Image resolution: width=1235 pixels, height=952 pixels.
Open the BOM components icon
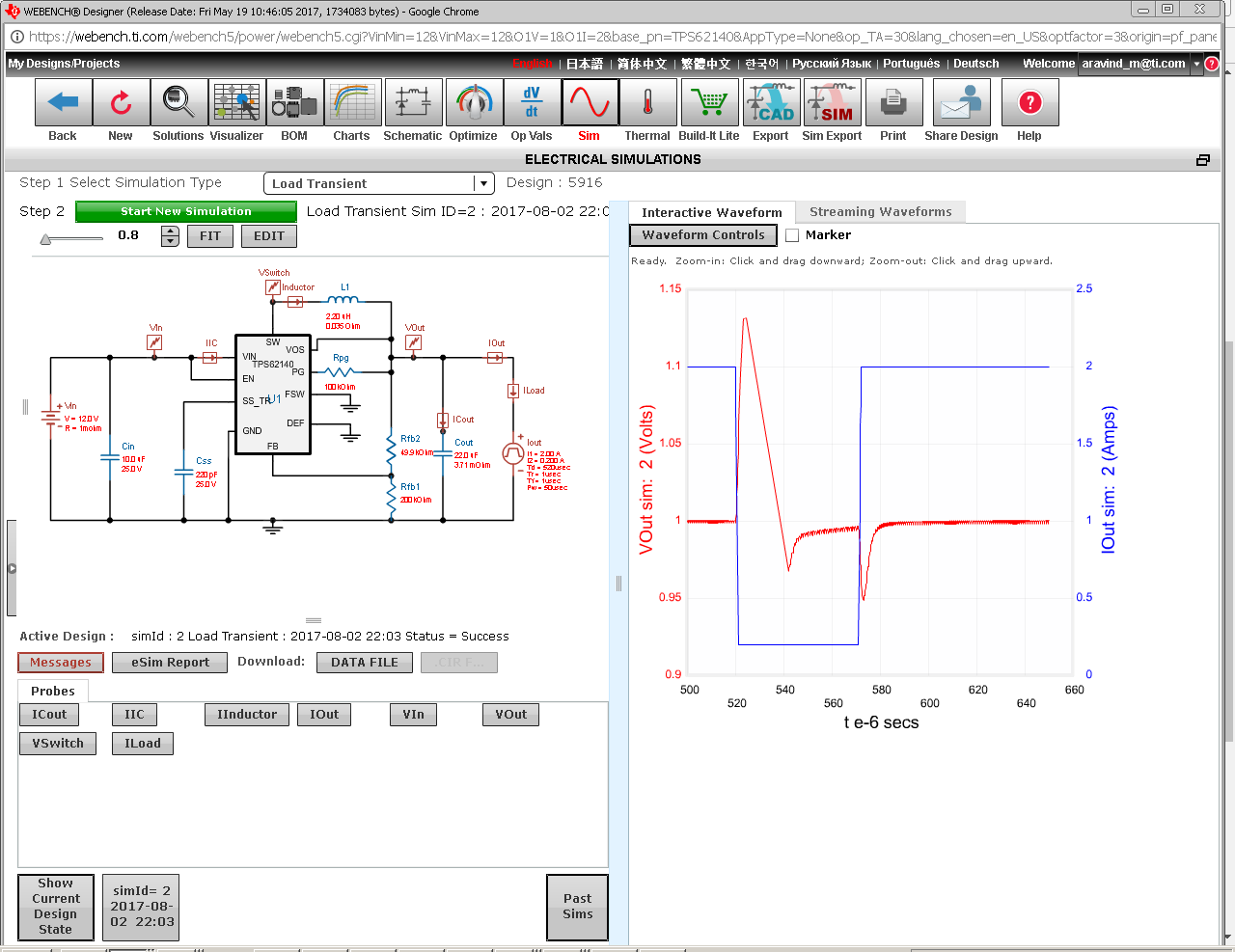[294, 102]
